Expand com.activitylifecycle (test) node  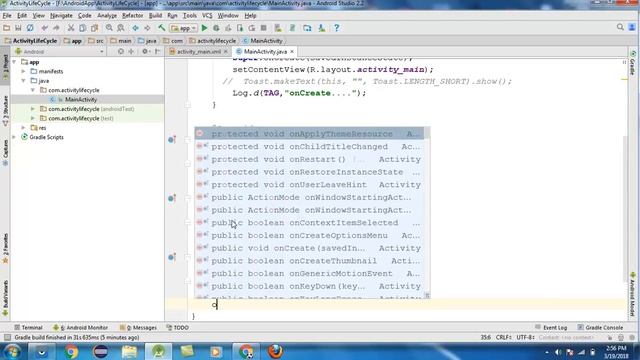[x=33, y=118]
